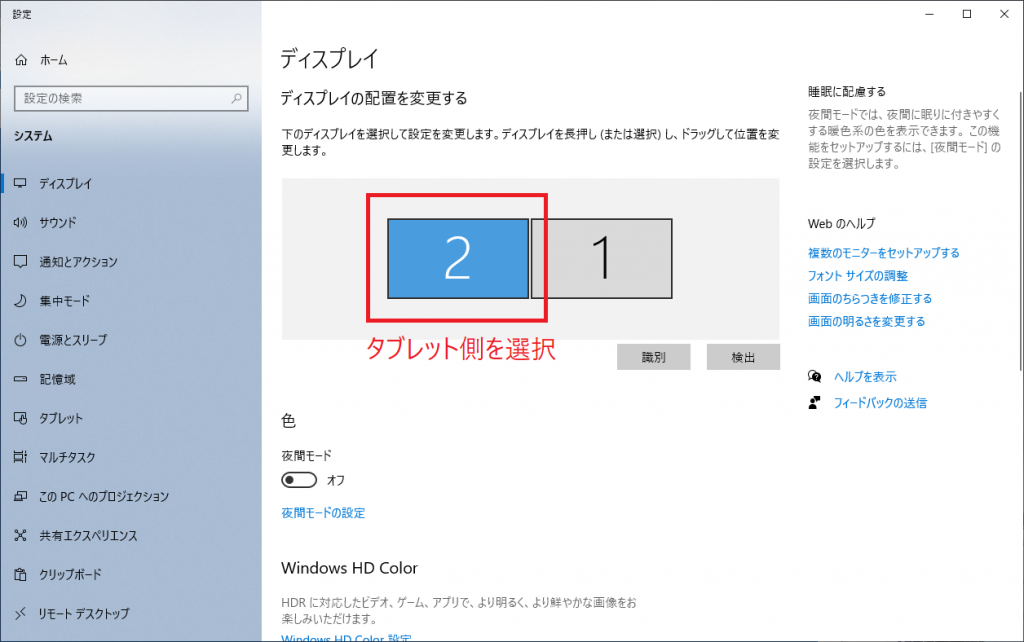This screenshot has height=642, width=1024.
Task: Open サウンド settings category
Action: (x=57, y=223)
